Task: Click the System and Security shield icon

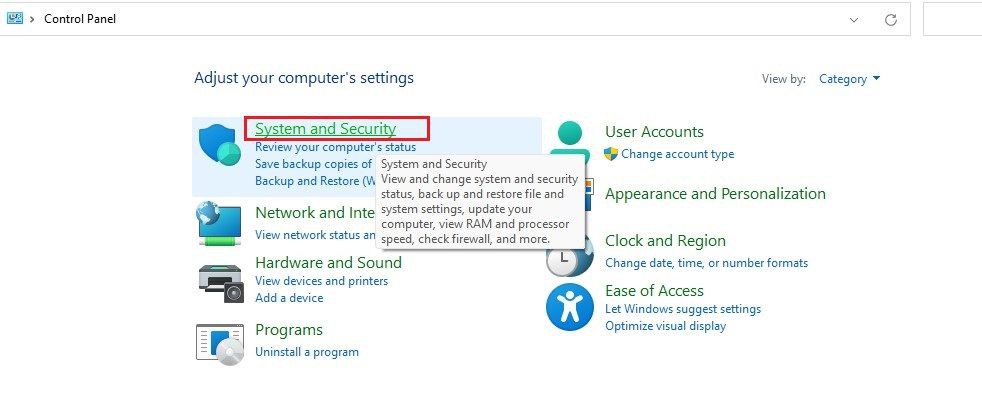Action: [220, 144]
